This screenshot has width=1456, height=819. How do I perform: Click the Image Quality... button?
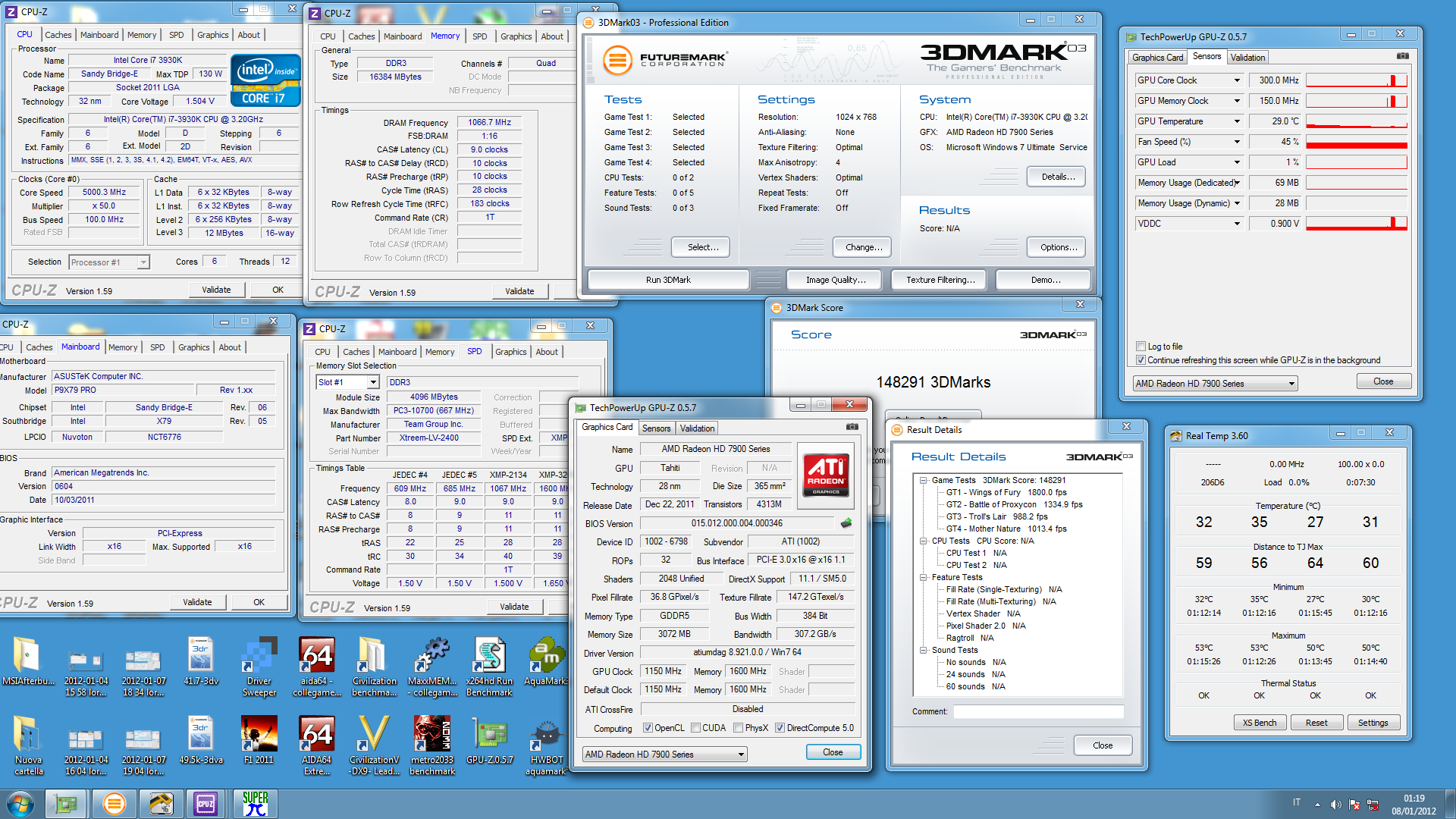coord(836,280)
